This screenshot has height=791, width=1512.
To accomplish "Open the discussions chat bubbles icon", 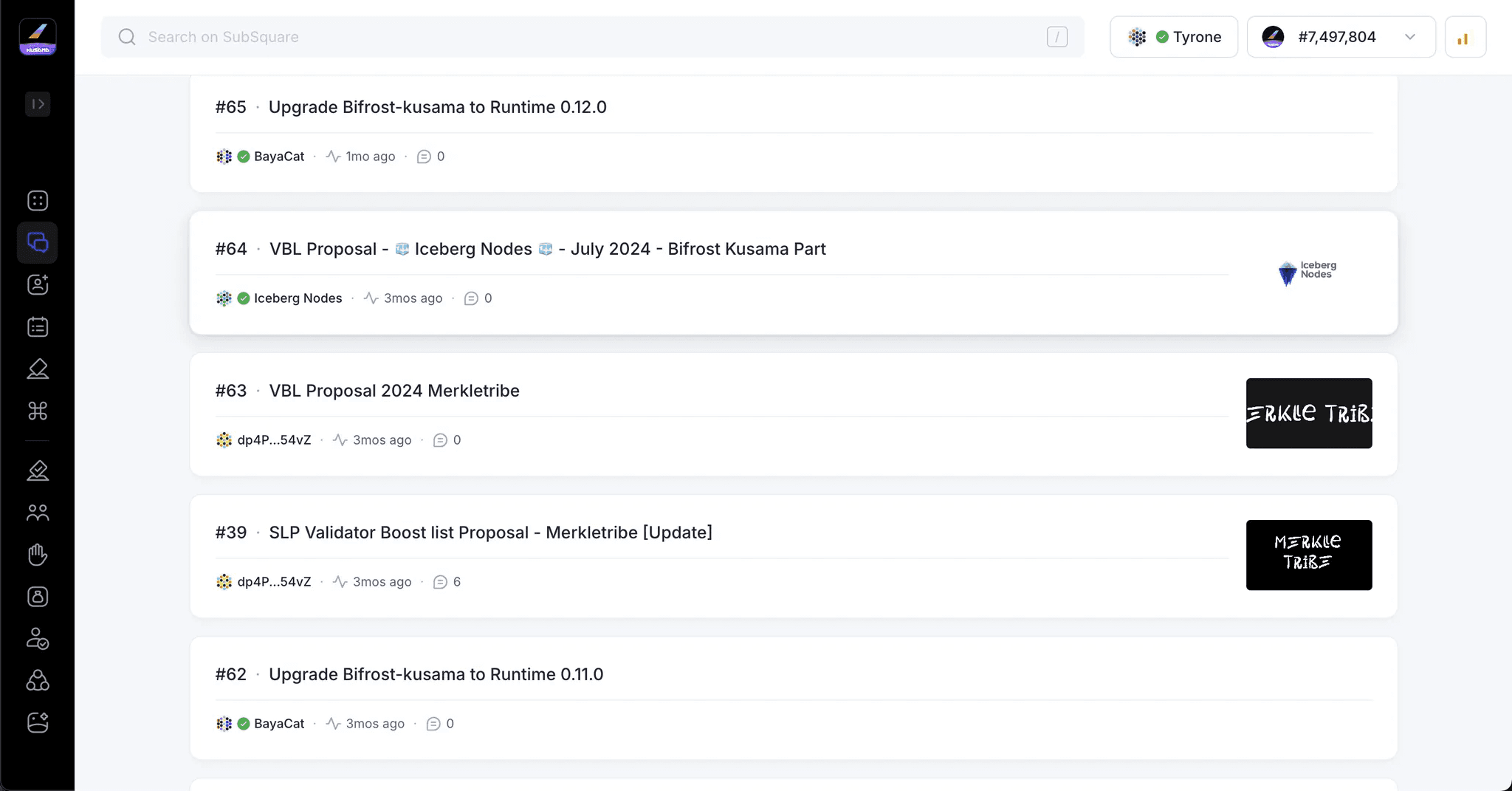I will pyautogui.click(x=38, y=243).
